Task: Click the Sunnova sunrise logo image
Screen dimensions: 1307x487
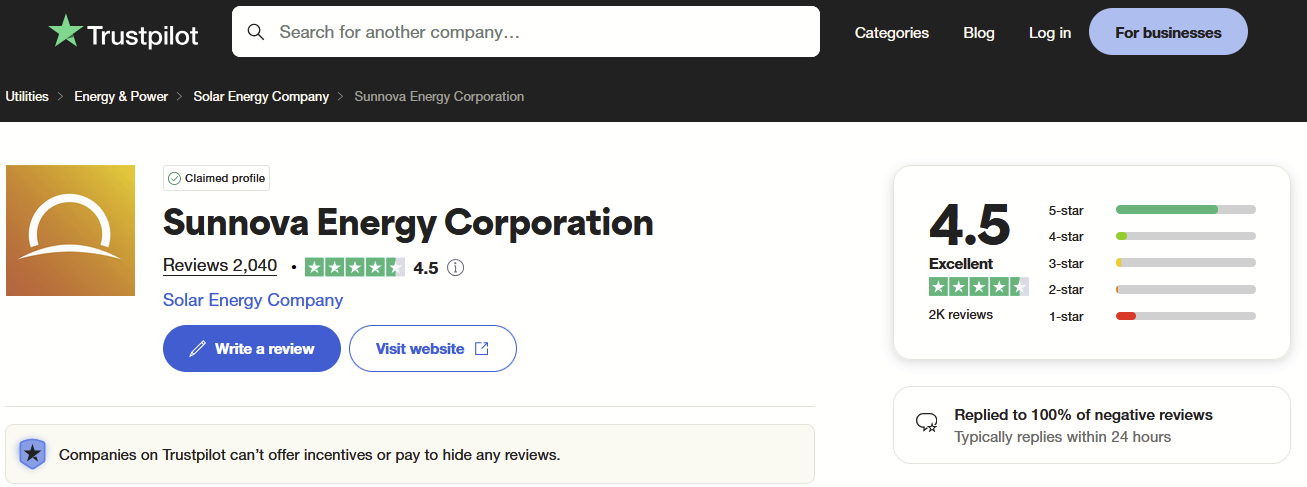Action: click(70, 230)
